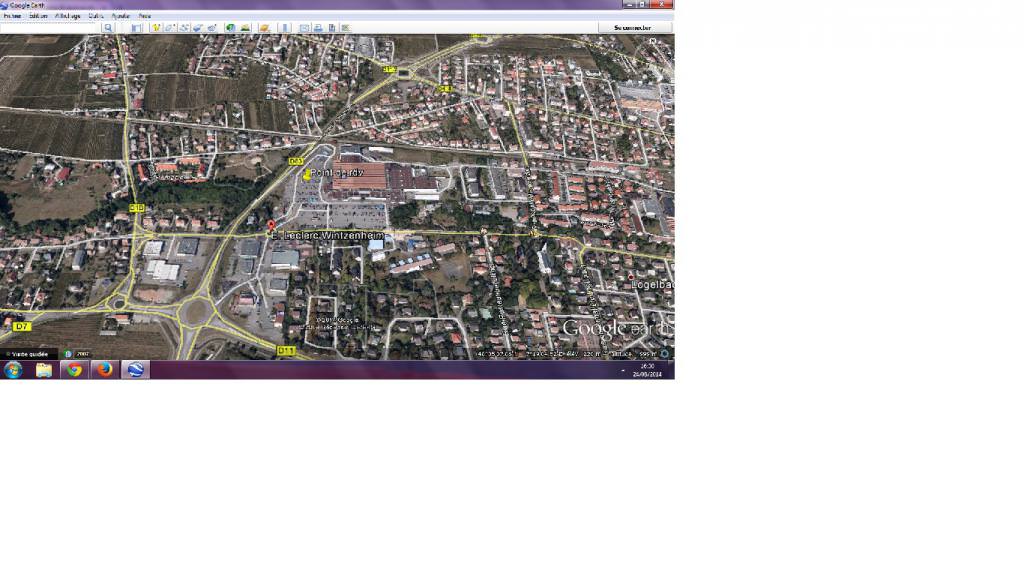Viewport: 1024px width, 576px height.
Task: Toggle the sunlight across landscape icon
Action: tap(245, 27)
